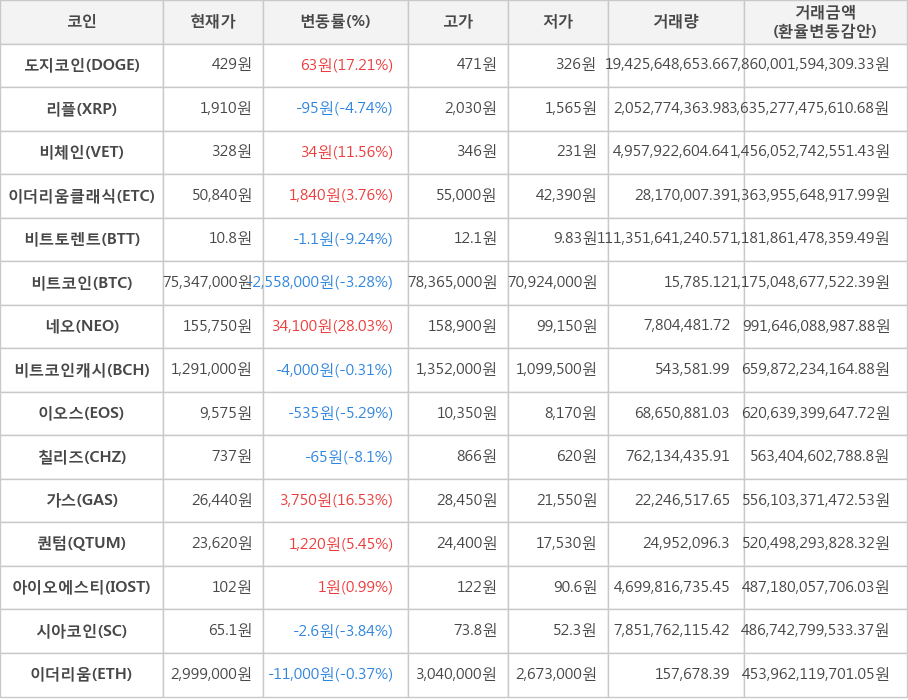Screen dimensions: 908x700
Task: Open the 비체인(VET) coin entry
Action: 82,152
